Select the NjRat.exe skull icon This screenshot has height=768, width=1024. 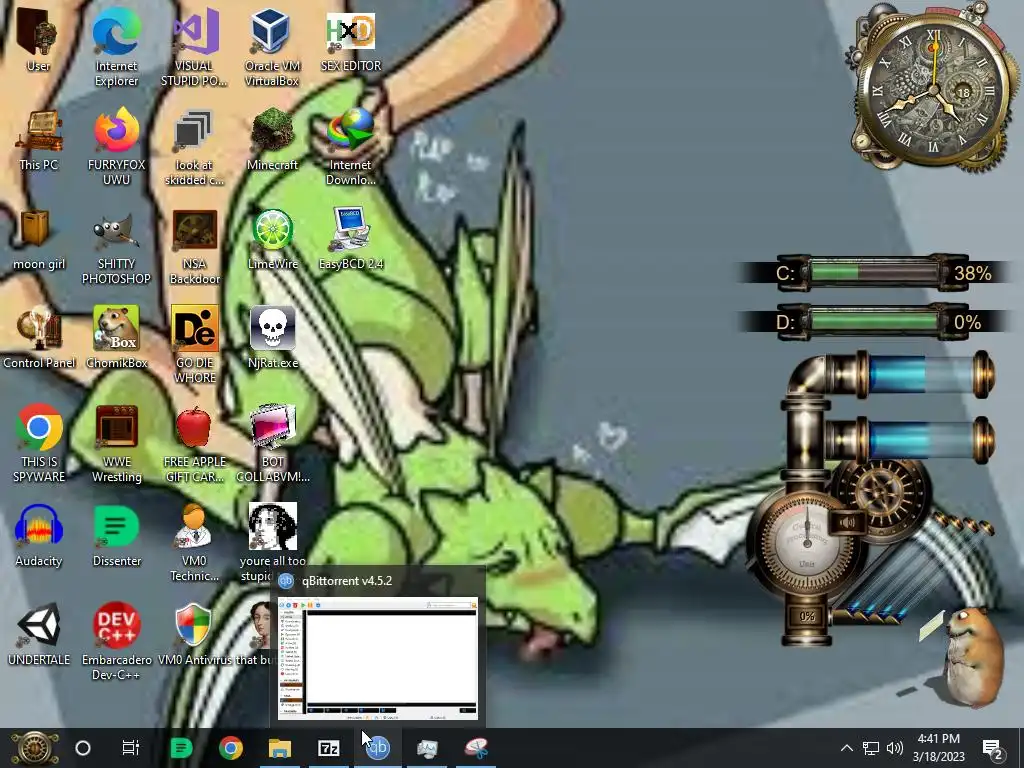(272, 338)
